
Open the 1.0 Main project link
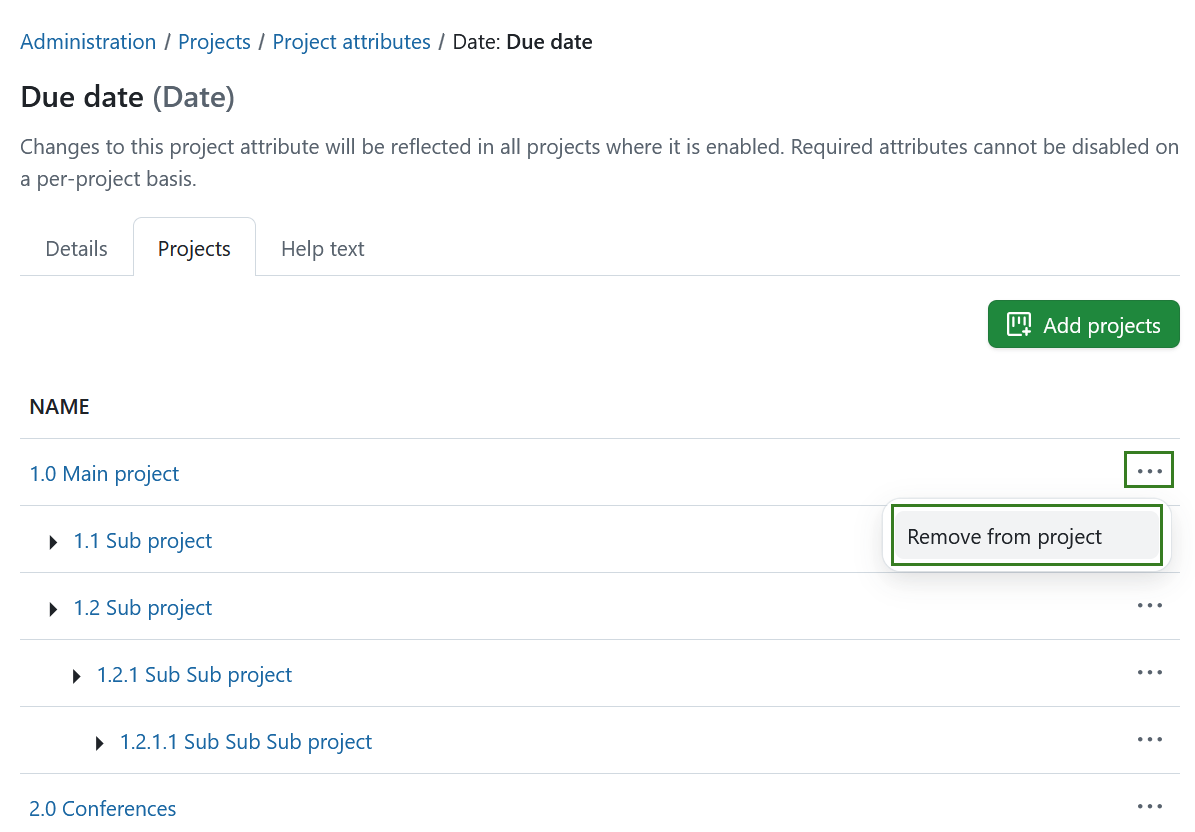(104, 473)
